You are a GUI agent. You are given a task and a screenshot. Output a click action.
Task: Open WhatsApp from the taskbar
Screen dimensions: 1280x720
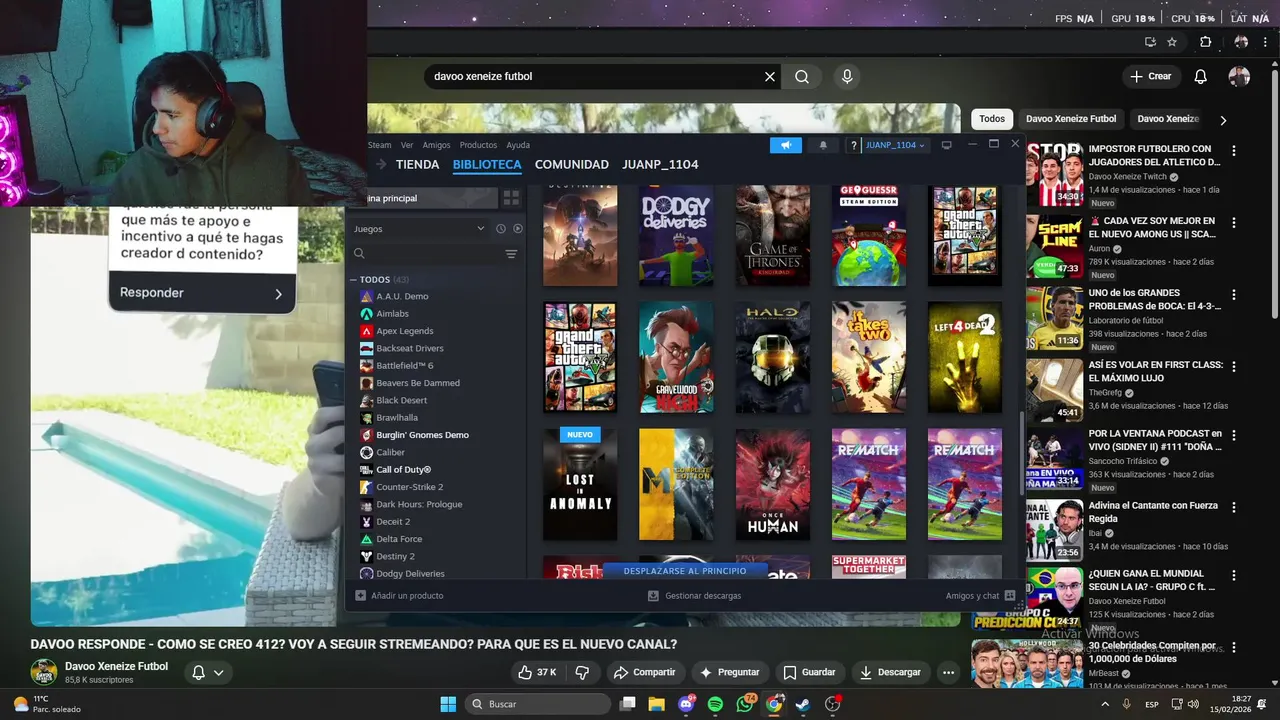[x=745, y=704]
